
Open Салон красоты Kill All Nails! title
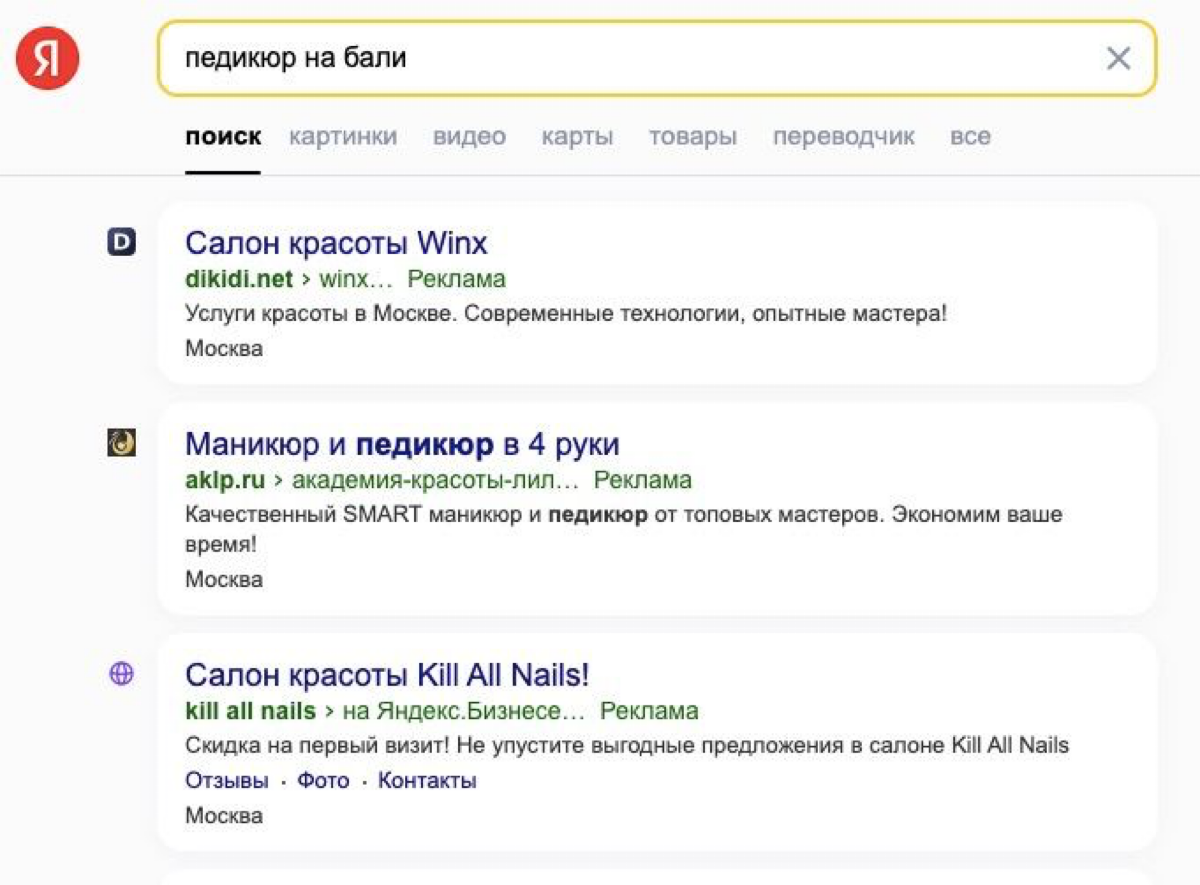click(x=387, y=675)
